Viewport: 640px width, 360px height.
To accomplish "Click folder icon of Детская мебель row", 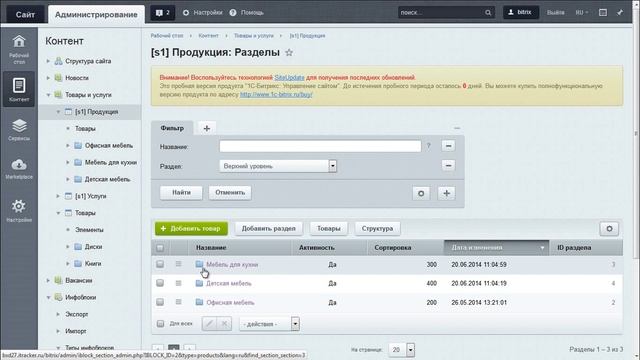I will pos(199,283).
